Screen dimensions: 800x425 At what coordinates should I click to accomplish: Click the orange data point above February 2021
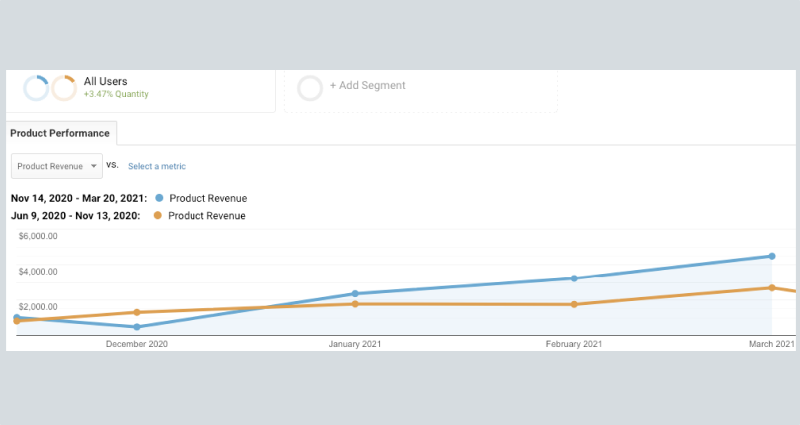coord(574,304)
